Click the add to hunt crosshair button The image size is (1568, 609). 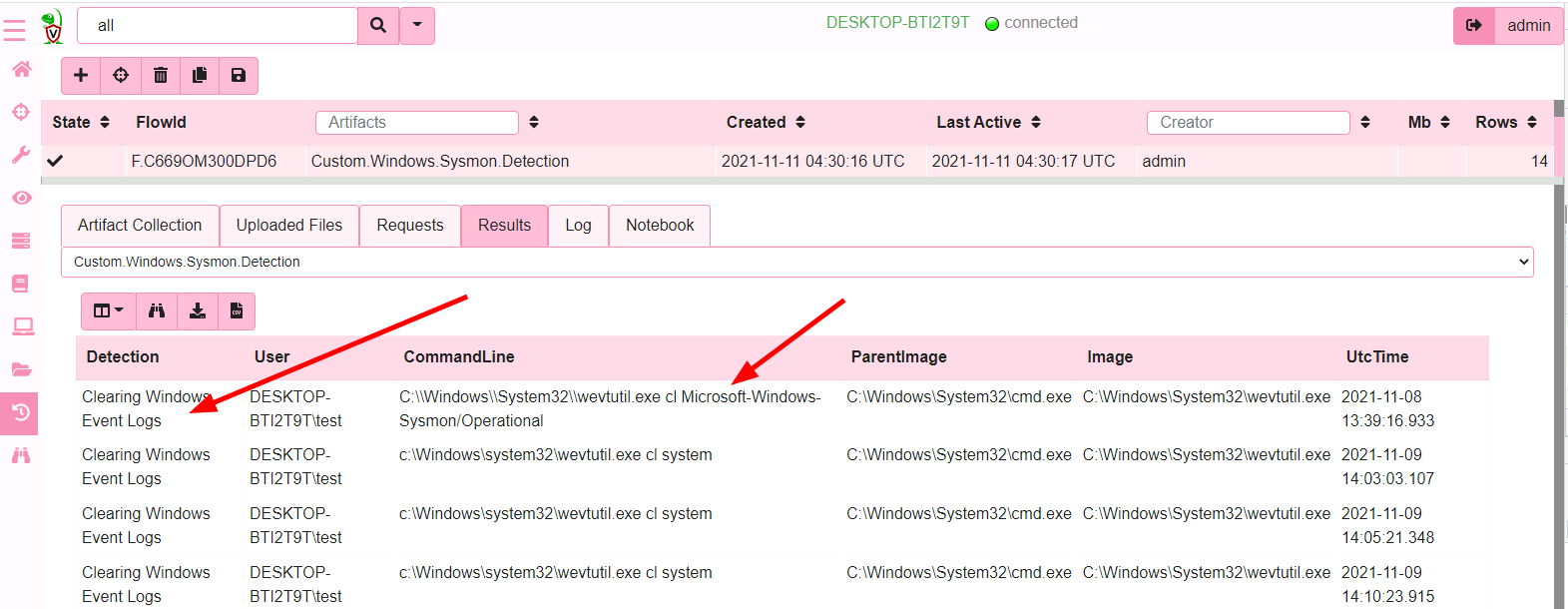(121, 76)
